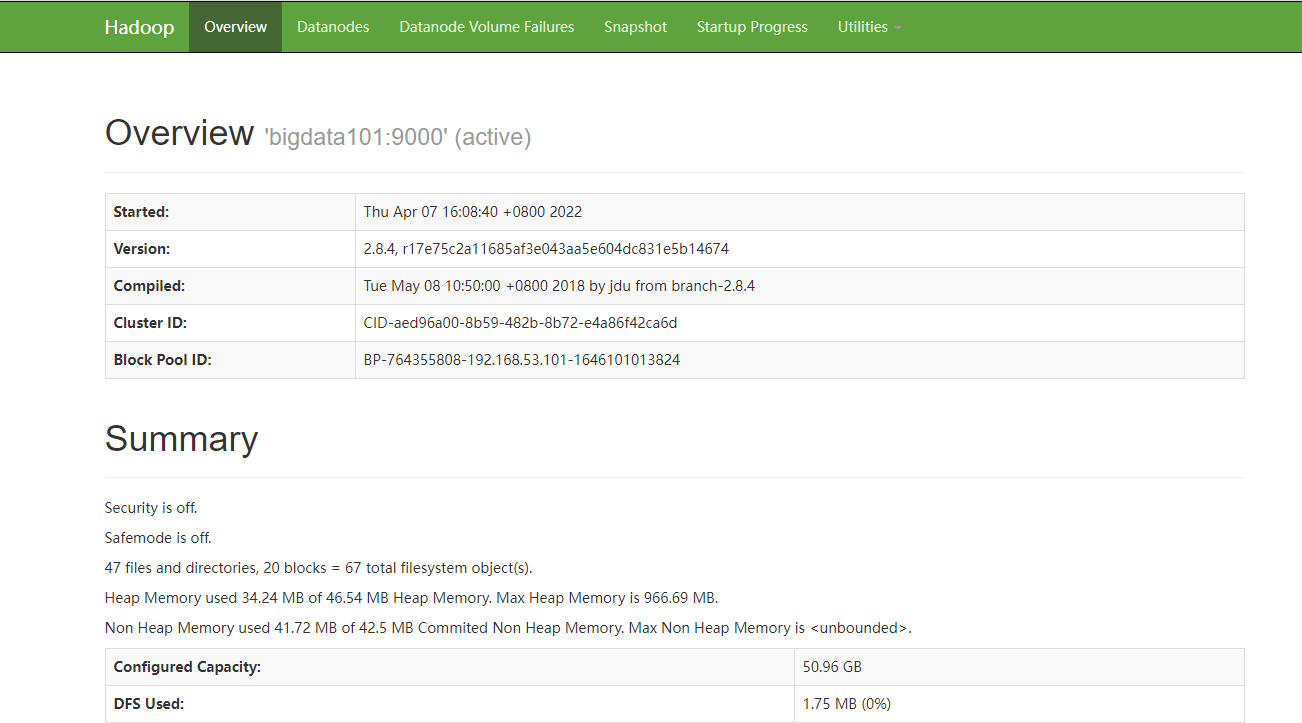Select the BP-764355808 block pool value
This screenshot has height=723, width=1302.
click(x=522, y=360)
